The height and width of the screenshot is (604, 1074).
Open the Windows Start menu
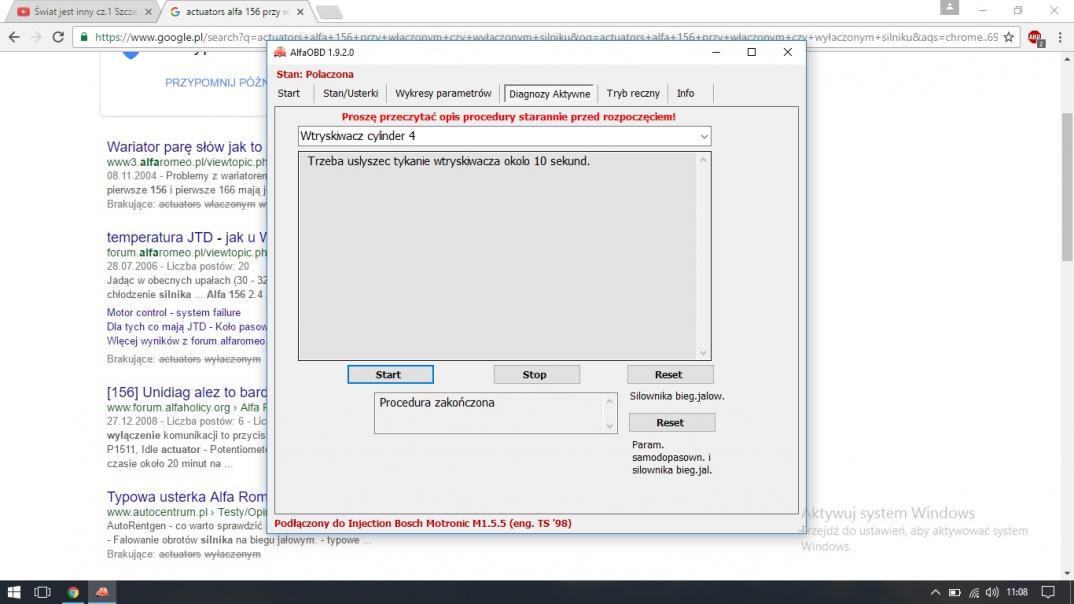pyautogui.click(x=14, y=592)
